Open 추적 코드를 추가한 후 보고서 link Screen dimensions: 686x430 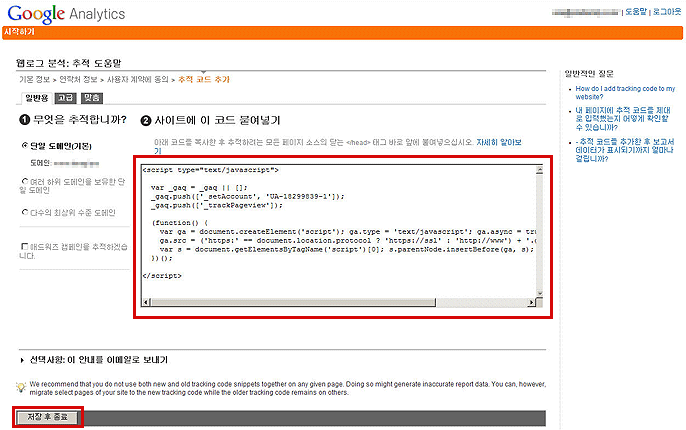[624, 150]
